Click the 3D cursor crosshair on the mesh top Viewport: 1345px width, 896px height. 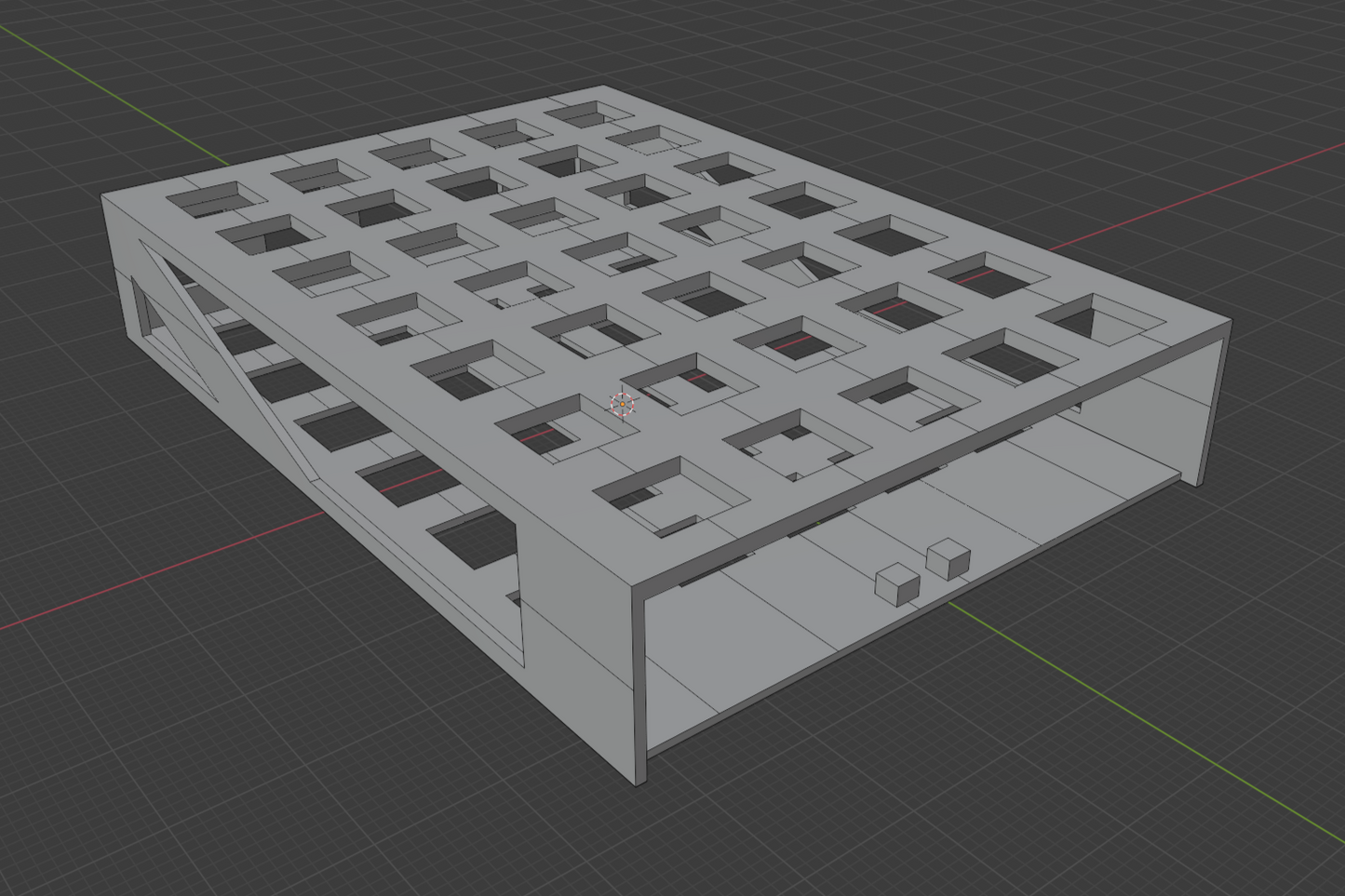[x=623, y=404]
